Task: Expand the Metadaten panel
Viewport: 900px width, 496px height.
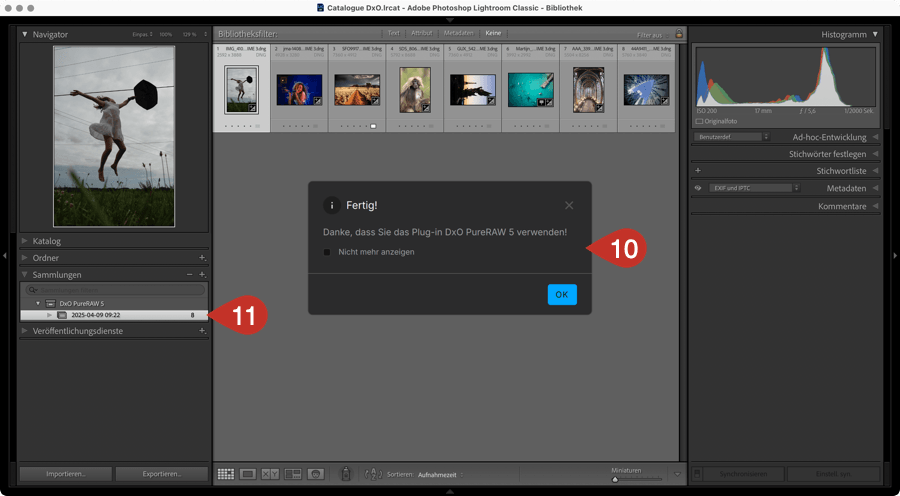Action: (x=875, y=188)
